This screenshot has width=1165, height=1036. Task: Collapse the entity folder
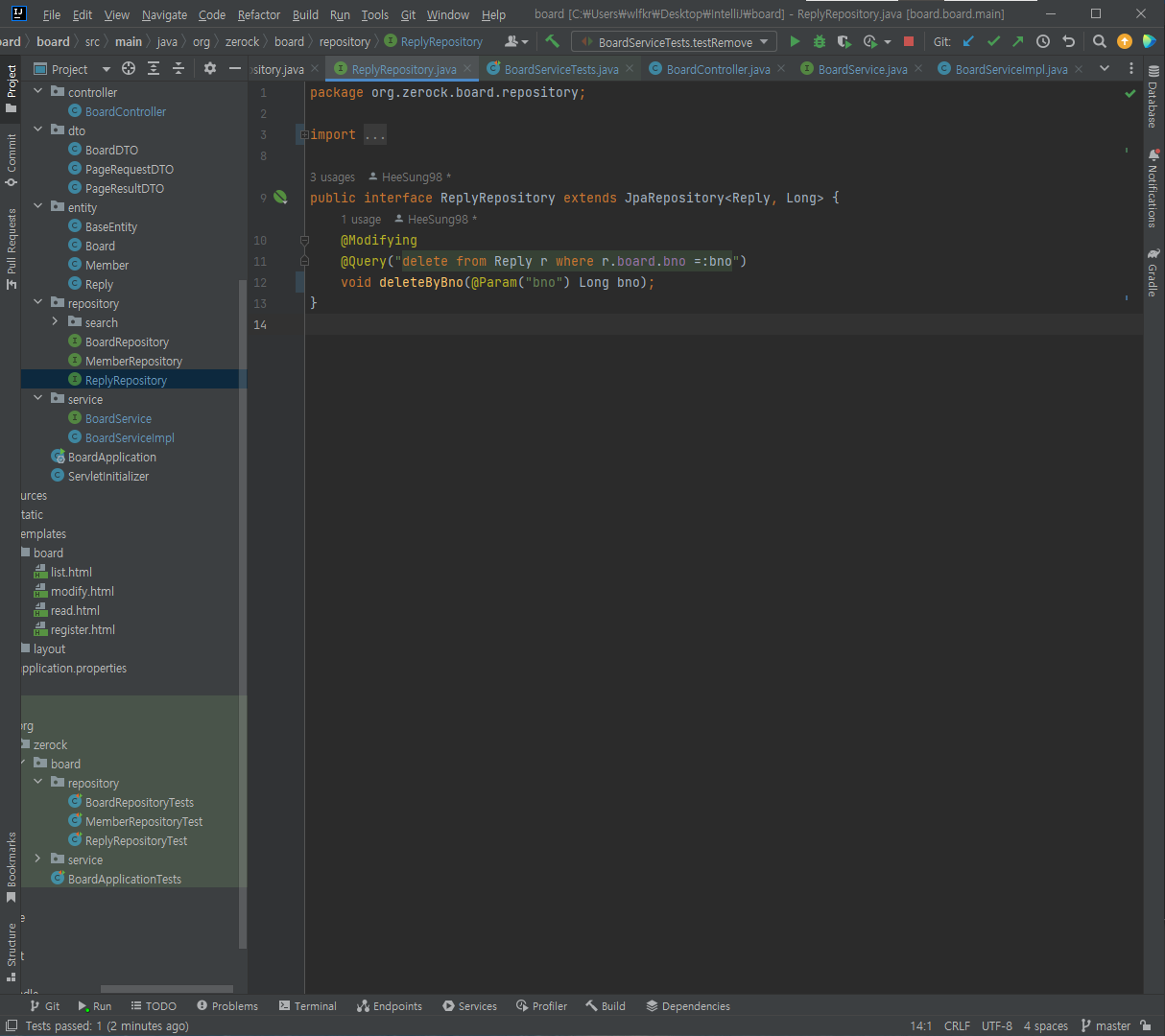(38, 206)
